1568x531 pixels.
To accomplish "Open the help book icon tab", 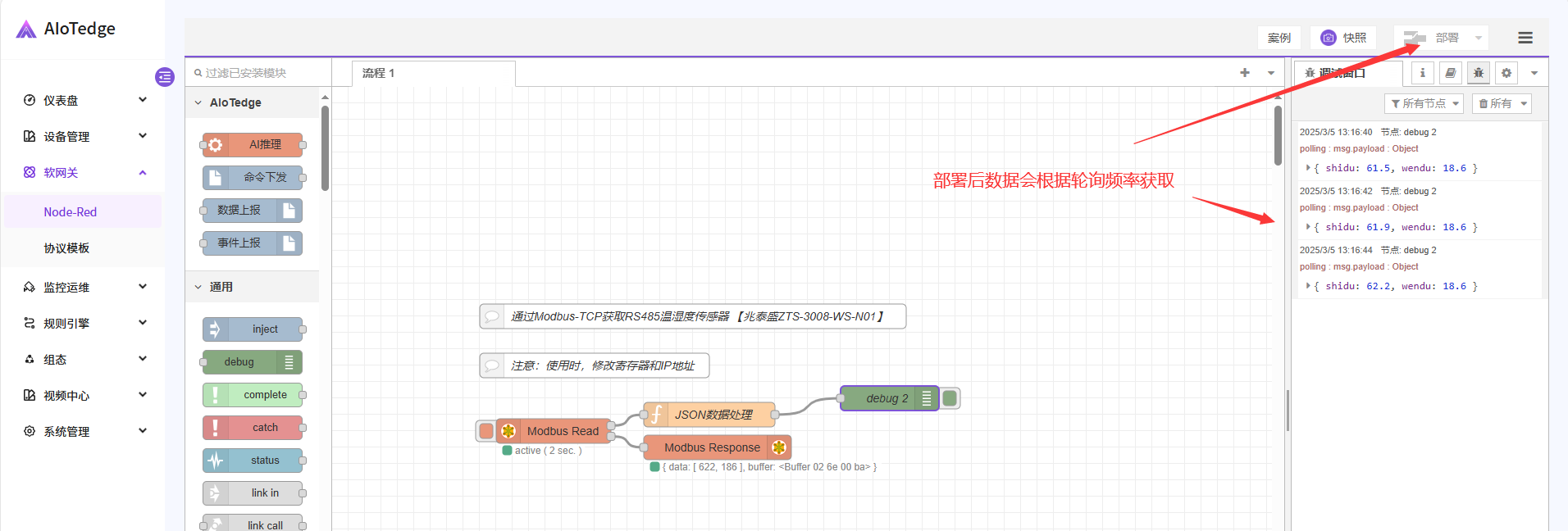I will pyautogui.click(x=1451, y=73).
